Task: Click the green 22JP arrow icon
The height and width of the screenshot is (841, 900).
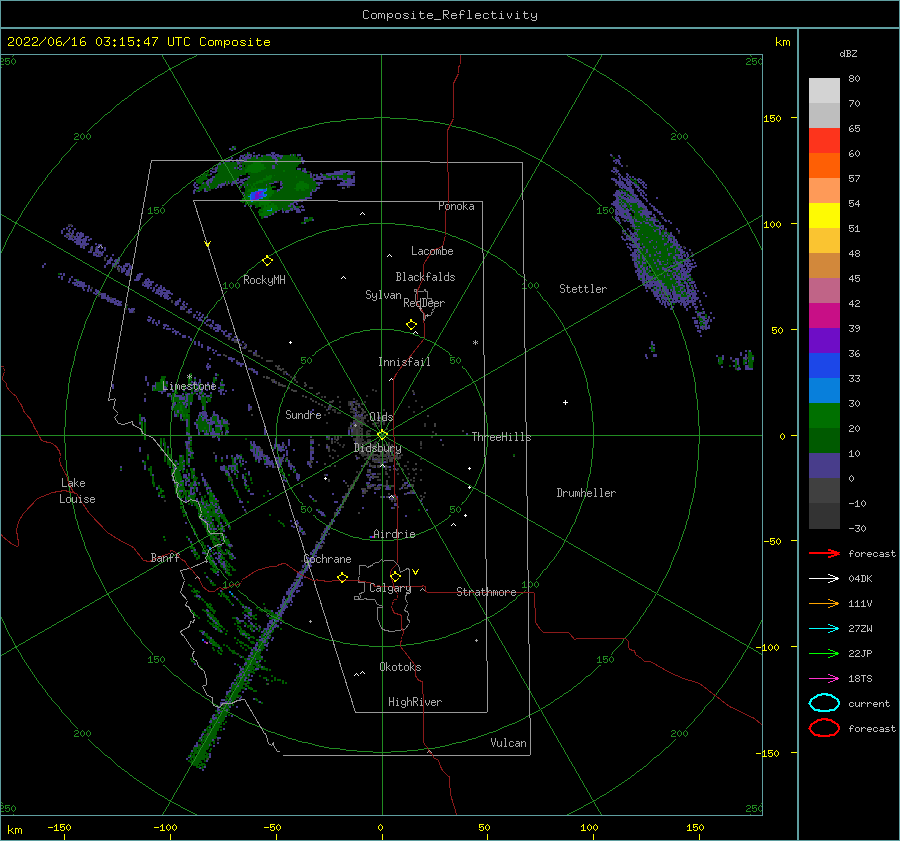Action: [x=824, y=653]
